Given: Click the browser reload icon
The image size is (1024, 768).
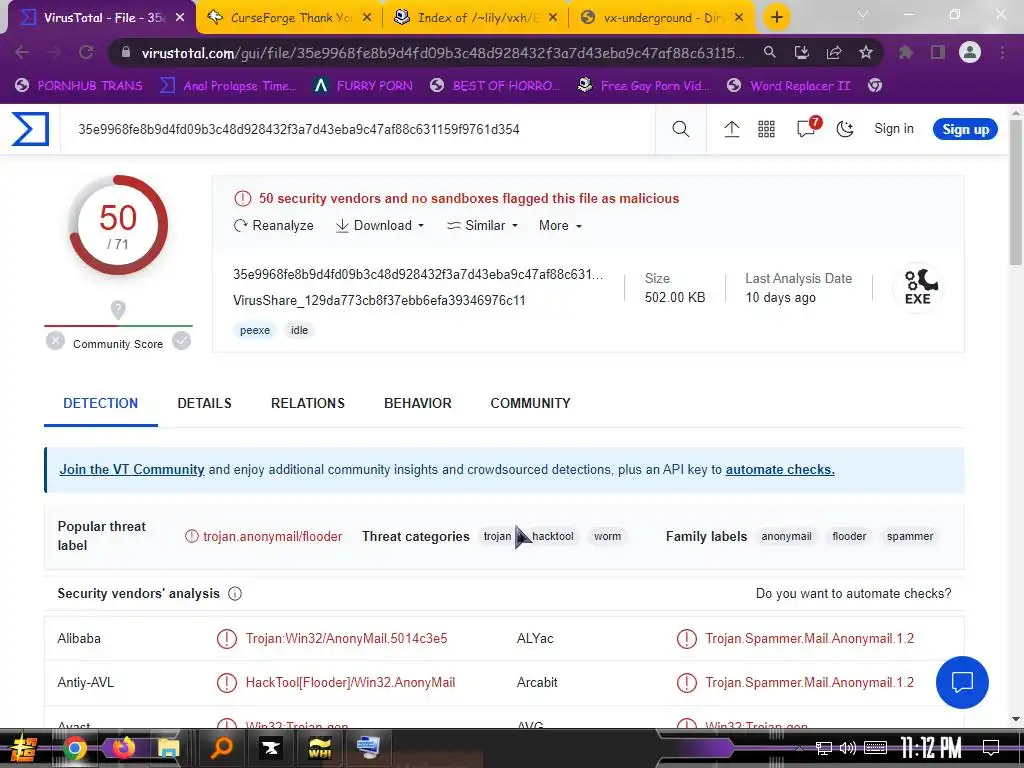Looking at the screenshot, I should point(86,52).
